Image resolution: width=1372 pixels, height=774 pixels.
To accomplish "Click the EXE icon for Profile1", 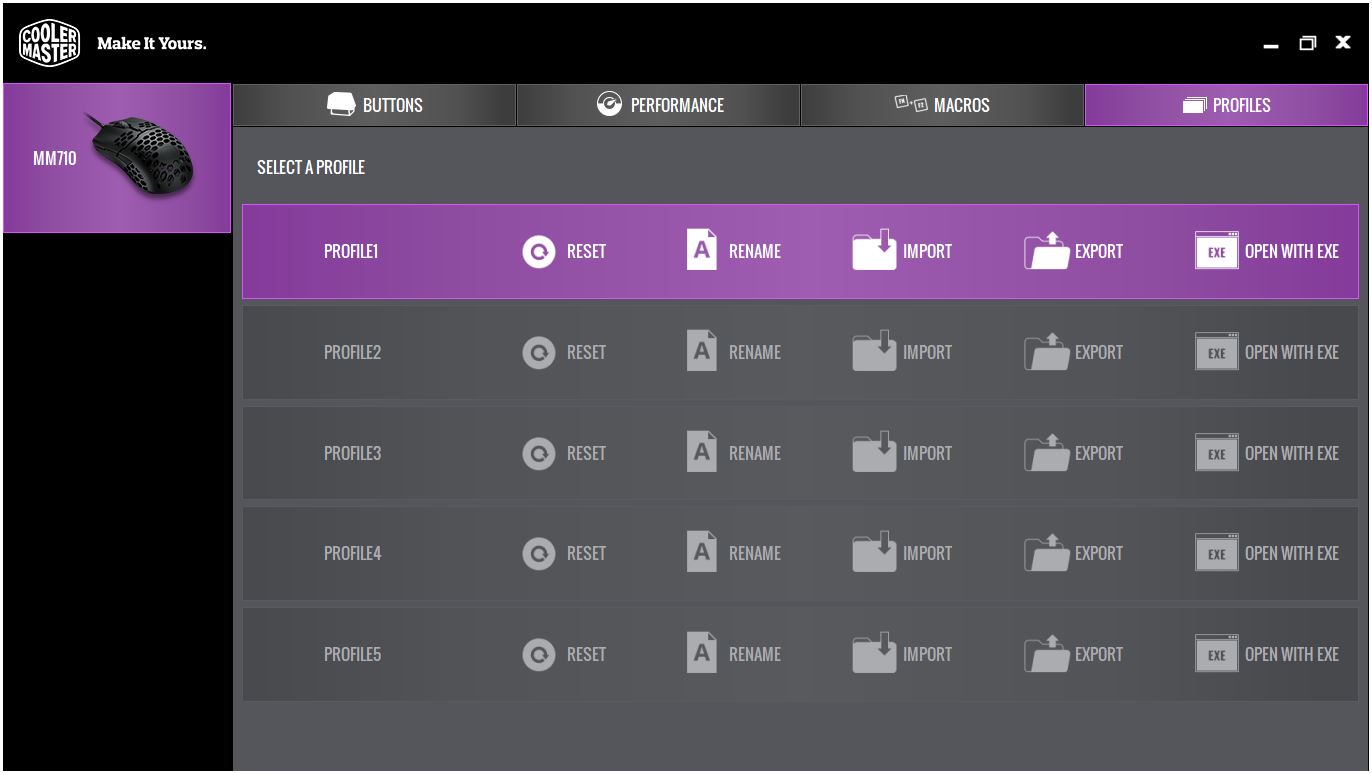I will coord(1215,251).
